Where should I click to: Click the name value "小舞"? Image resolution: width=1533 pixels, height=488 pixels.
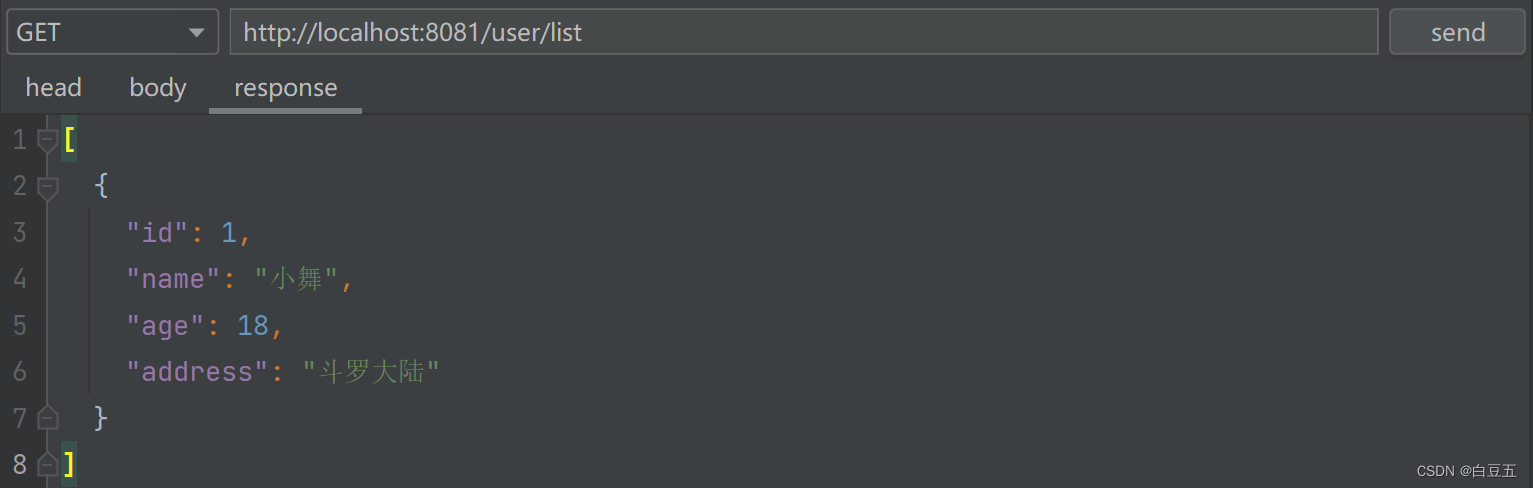(297, 280)
